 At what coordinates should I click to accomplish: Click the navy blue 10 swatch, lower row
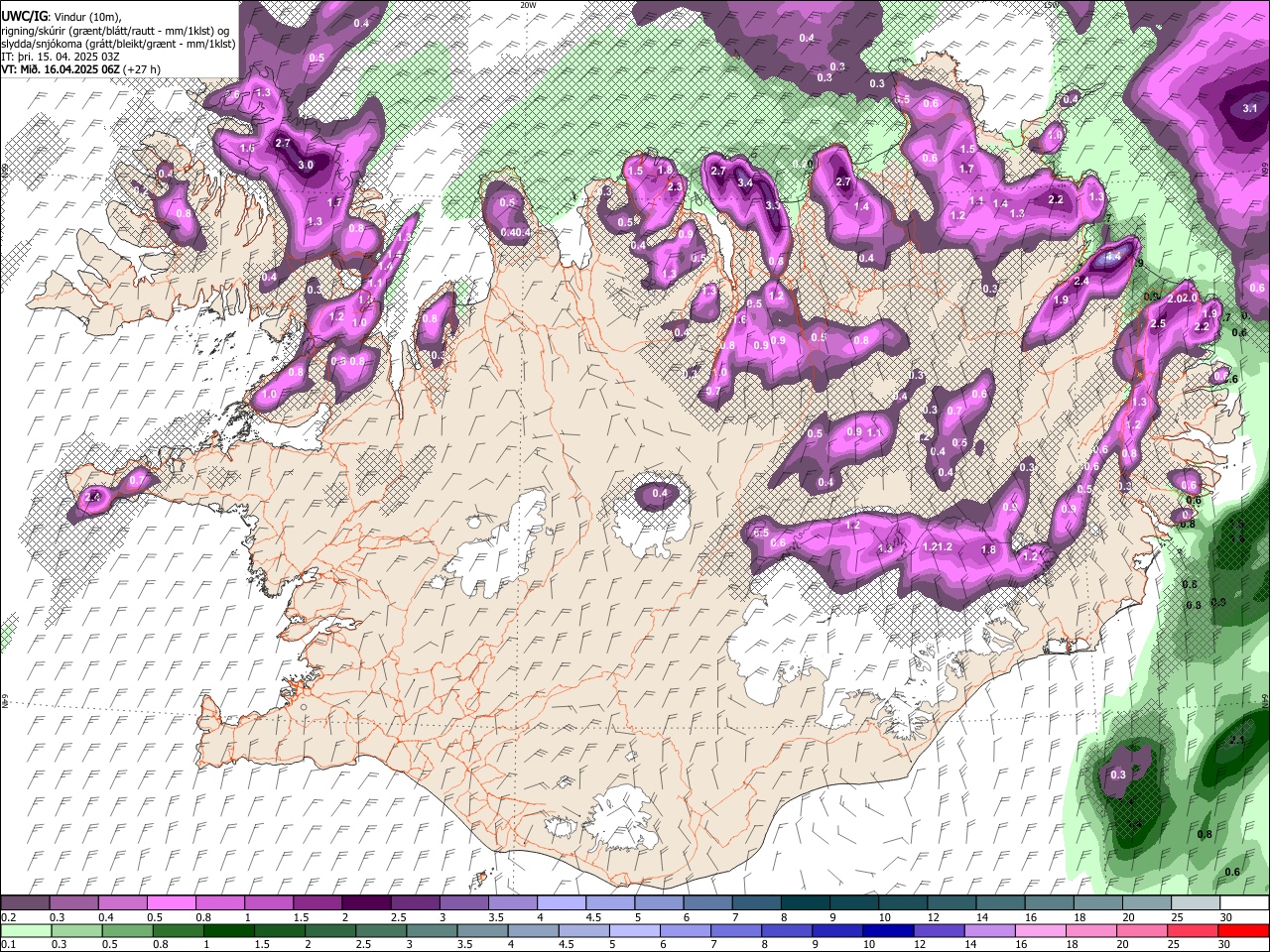[x=887, y=930]
